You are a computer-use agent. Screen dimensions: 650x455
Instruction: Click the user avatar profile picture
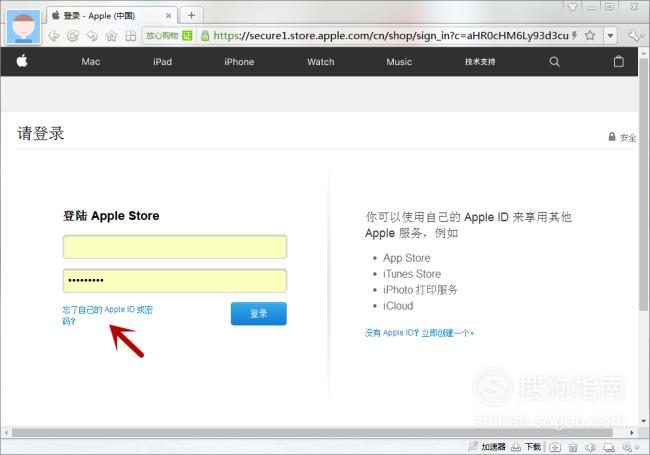coord(24,27)
